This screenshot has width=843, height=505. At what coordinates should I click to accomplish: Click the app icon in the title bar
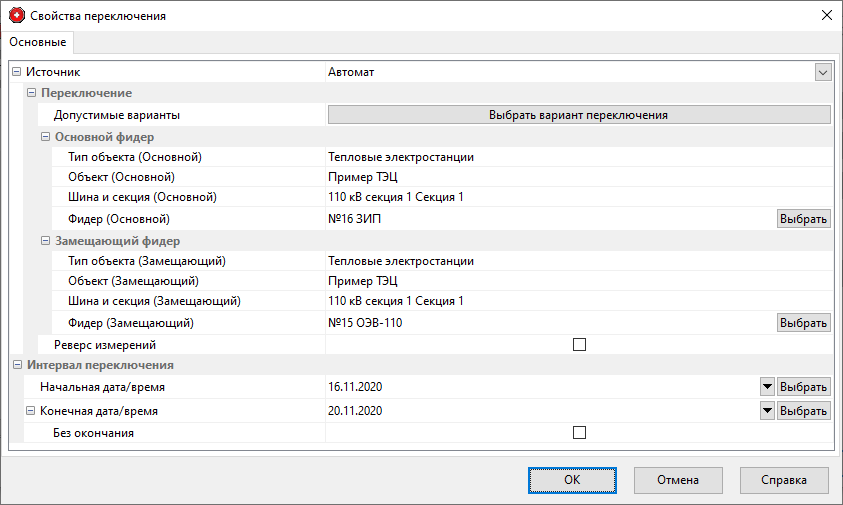[x=16, y=16]
